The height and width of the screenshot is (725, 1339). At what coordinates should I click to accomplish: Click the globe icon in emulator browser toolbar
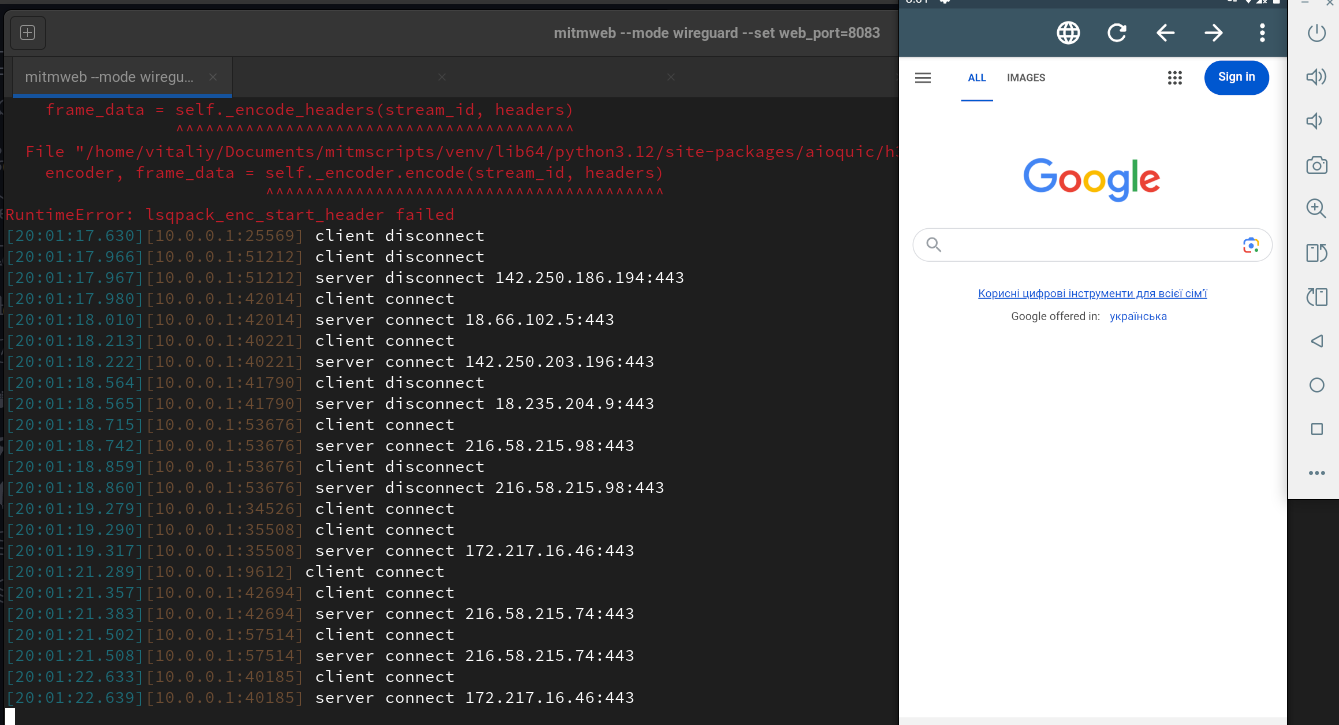(x=1068, y=33)
